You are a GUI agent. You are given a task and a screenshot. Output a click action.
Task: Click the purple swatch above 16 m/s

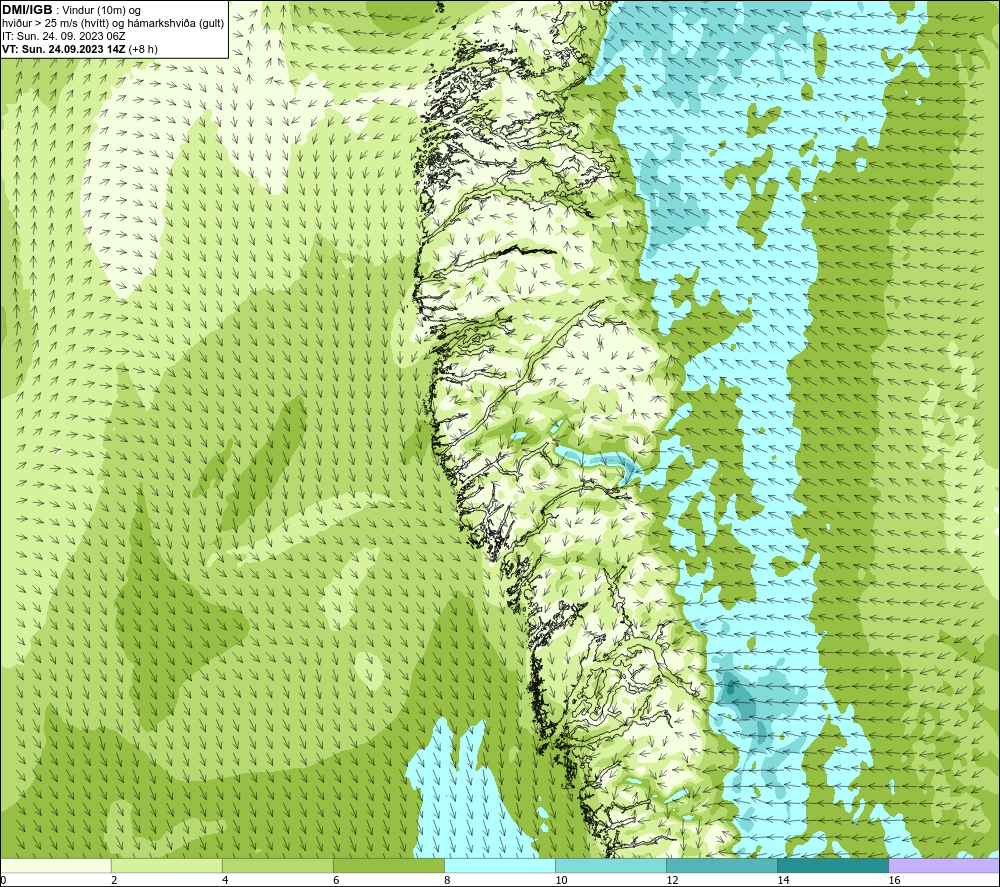coord(944,865)
